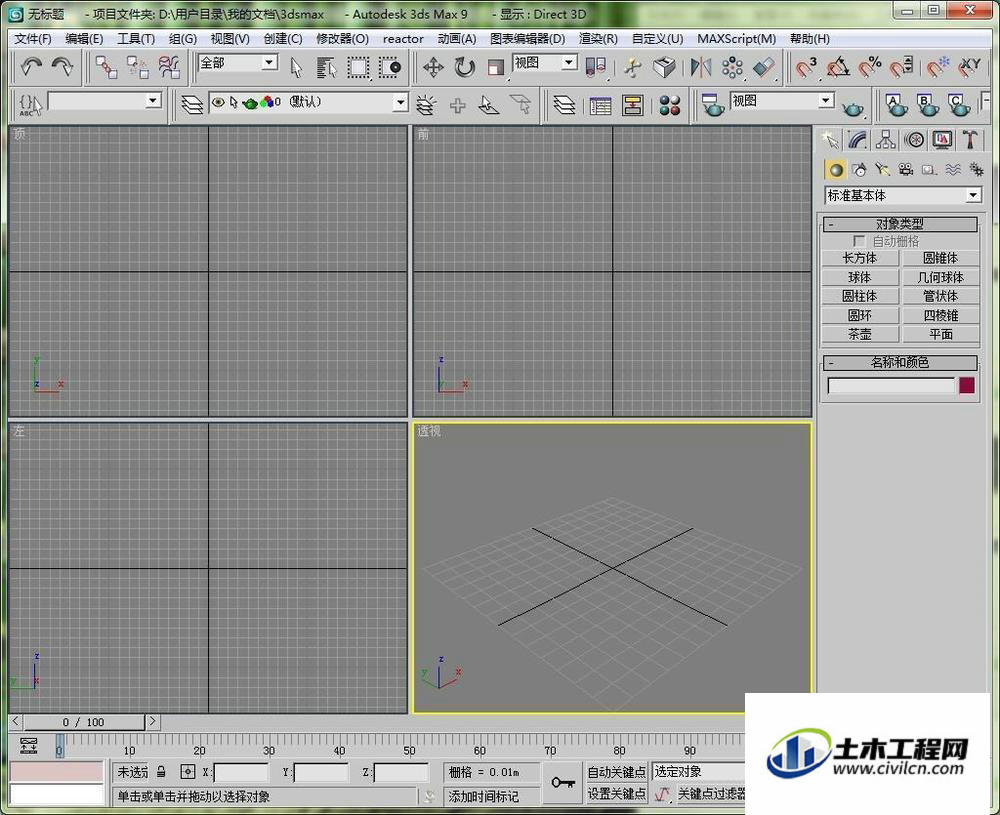Activate the Select and Move tool
Image resolution: width=1000 pixels, height=815 pixels.
433,68
